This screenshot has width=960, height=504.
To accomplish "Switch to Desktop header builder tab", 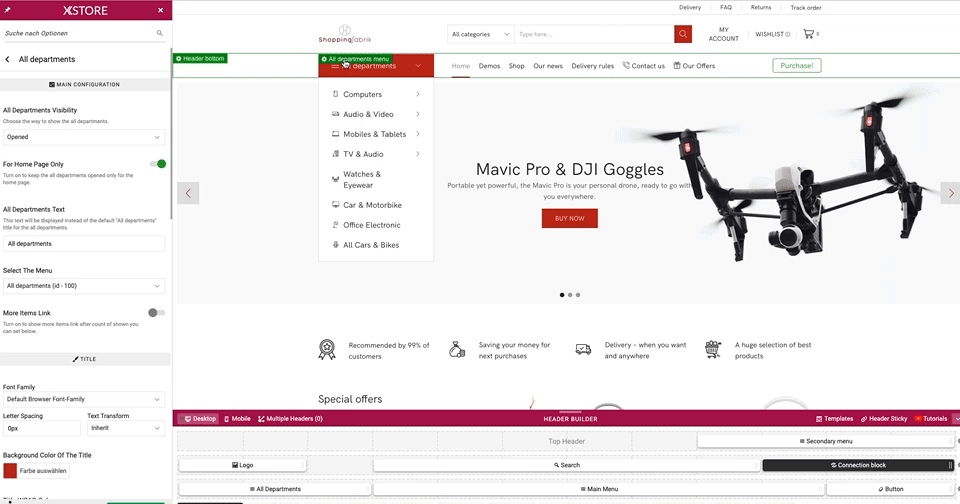I will coord(200,419).
